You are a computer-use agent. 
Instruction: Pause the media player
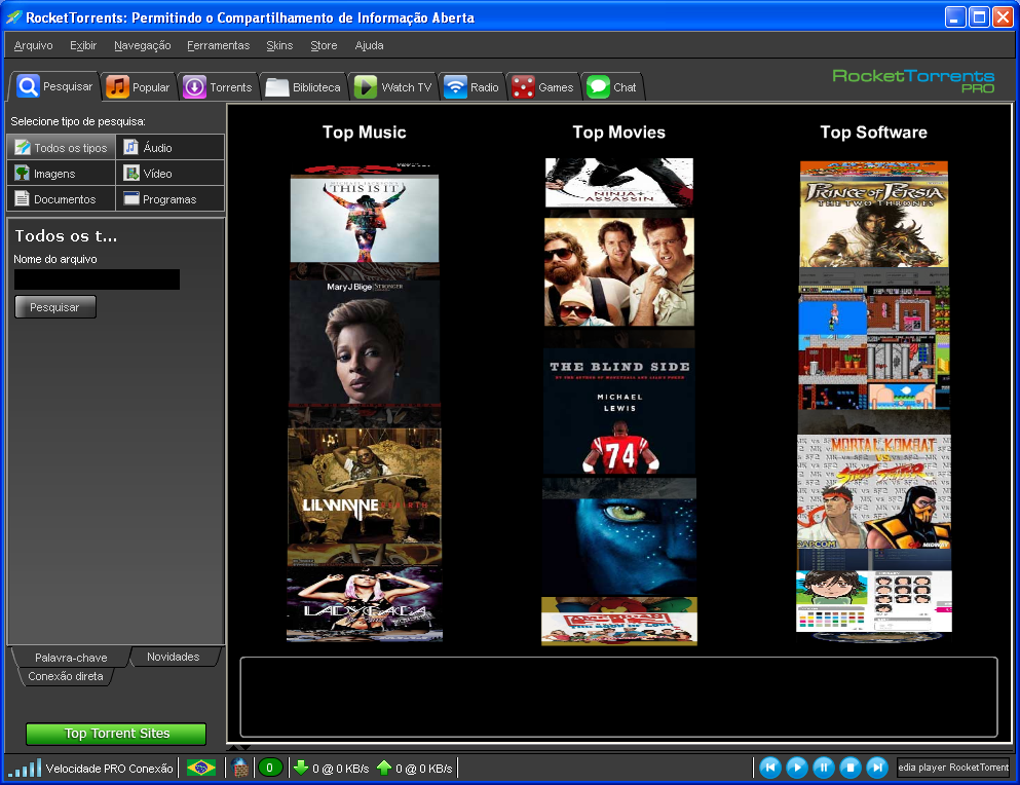click(x=823, y=768)
